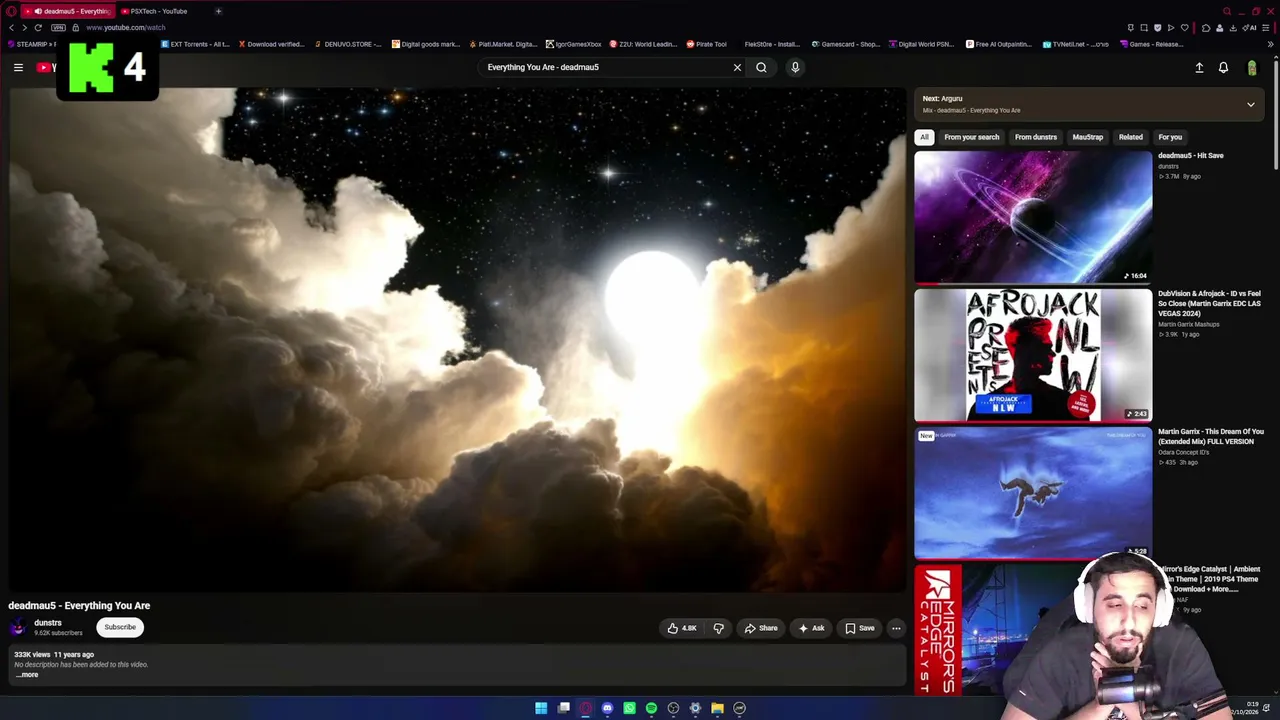Open a new browser tab
Viewport: 1280px width, 720px height.
coord(218,11)
